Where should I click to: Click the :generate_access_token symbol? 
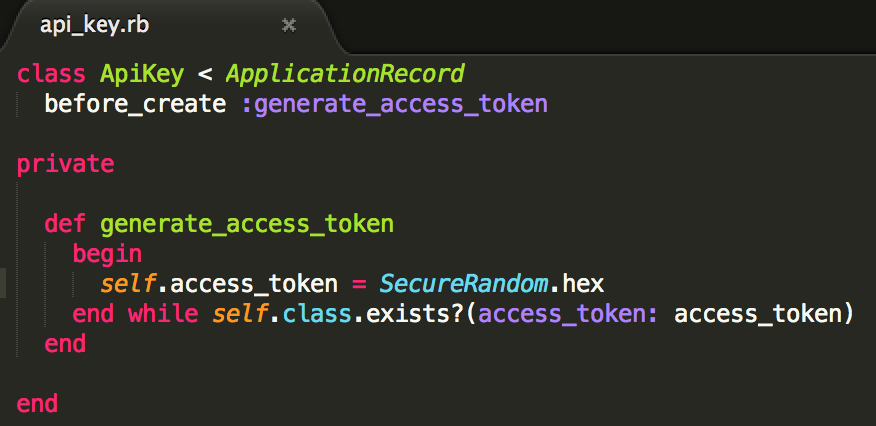[394, 105]
